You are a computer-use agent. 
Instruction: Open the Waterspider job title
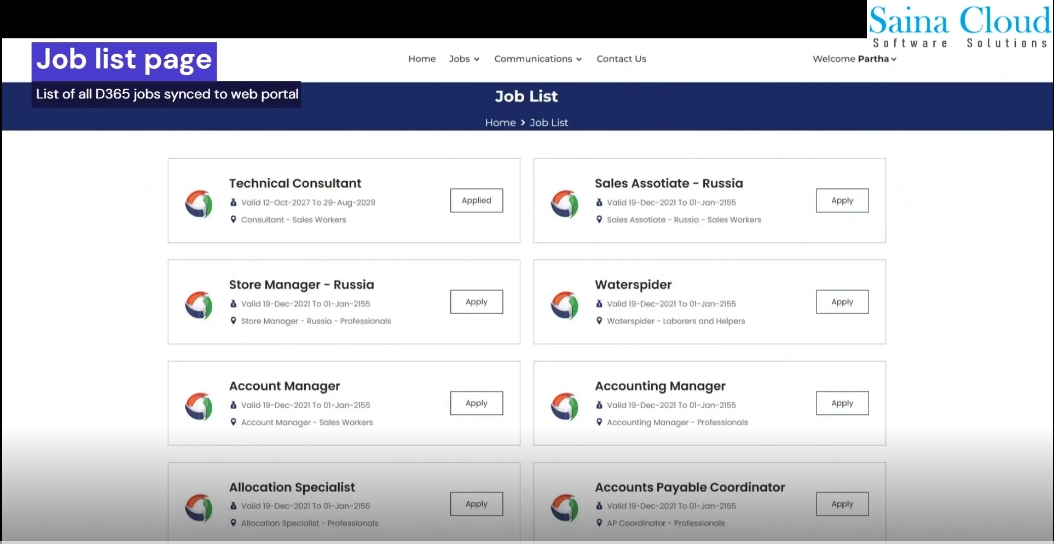633,285
